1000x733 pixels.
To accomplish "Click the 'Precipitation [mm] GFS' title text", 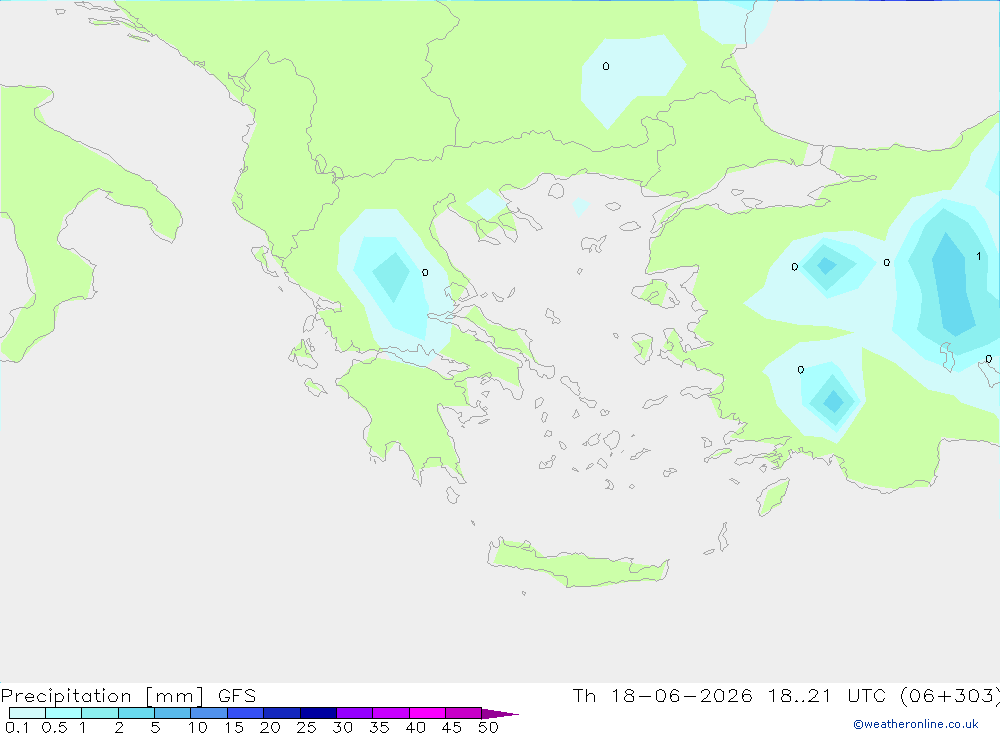I will point(128,696).
